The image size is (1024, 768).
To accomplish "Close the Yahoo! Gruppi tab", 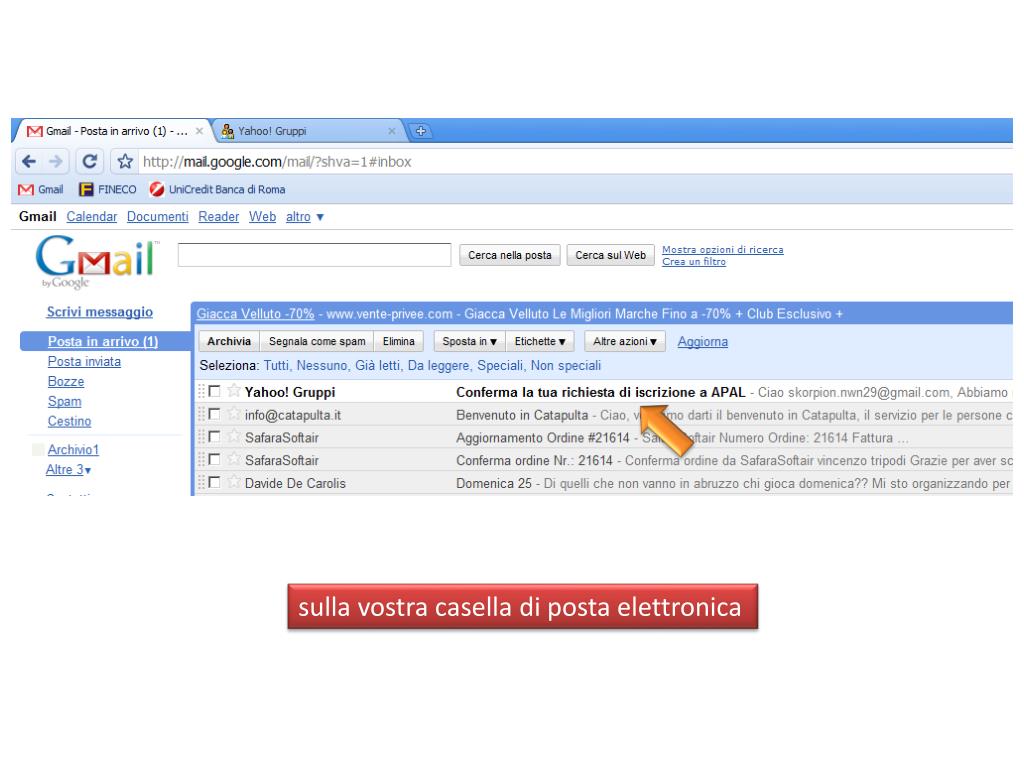I will [392, 131].
